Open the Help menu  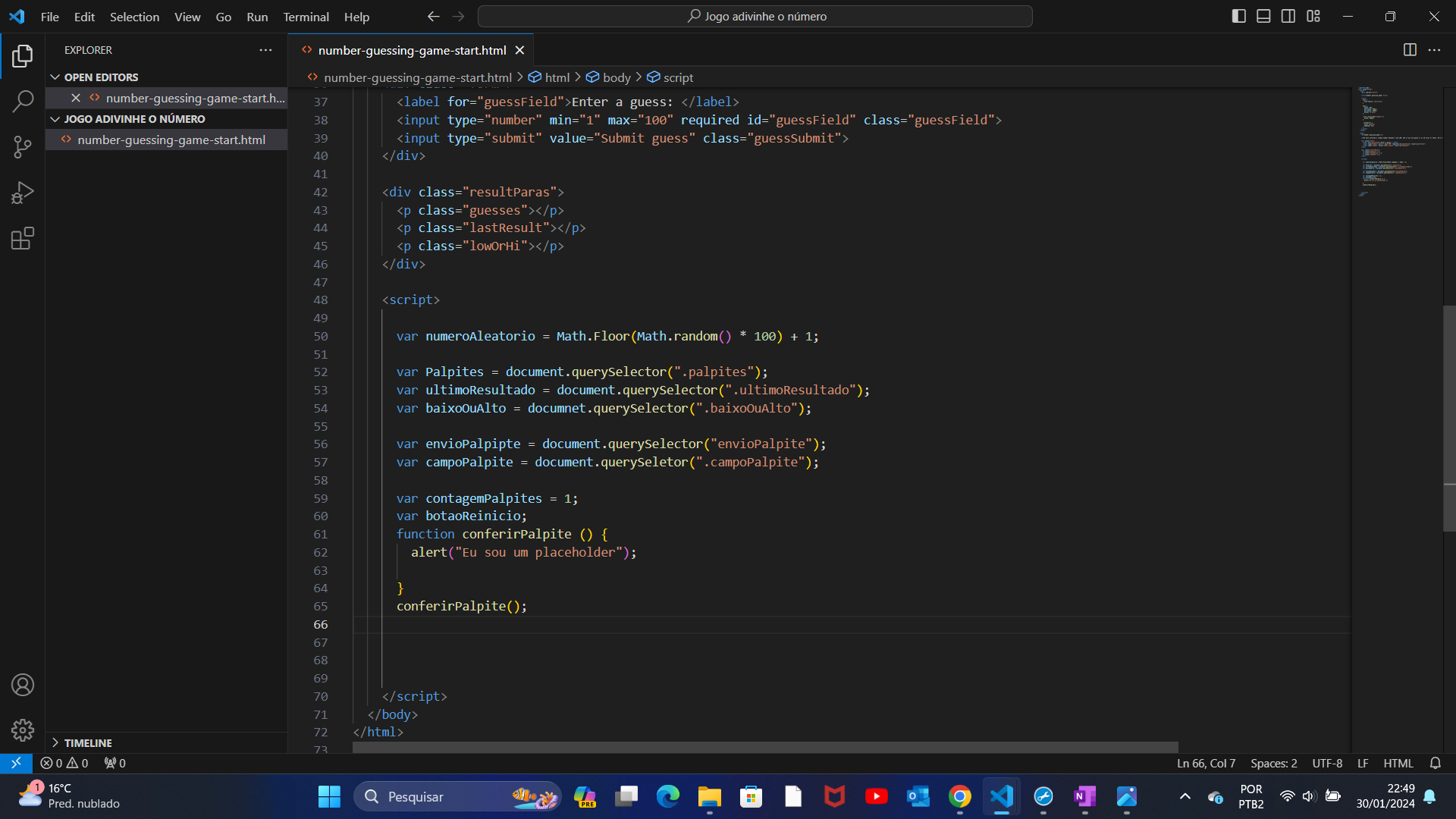tap(356, 17)
